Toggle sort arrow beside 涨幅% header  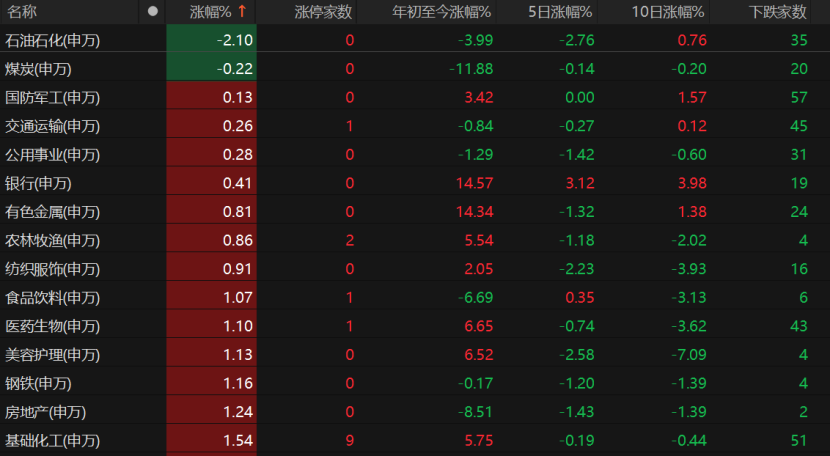click(242, 11)
